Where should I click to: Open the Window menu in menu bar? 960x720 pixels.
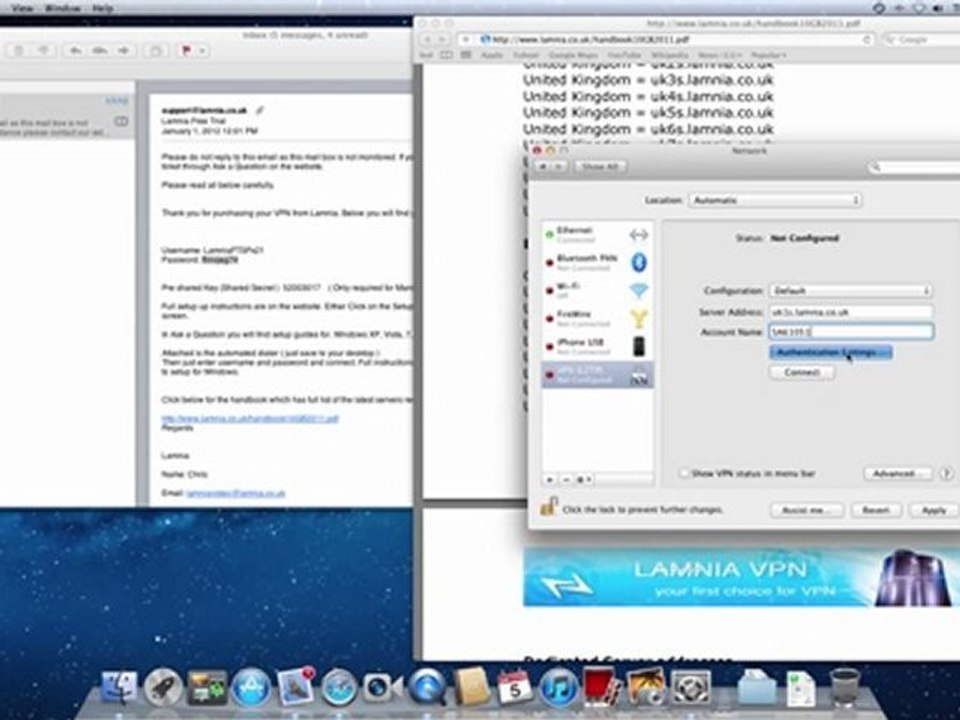click(63, 8)
